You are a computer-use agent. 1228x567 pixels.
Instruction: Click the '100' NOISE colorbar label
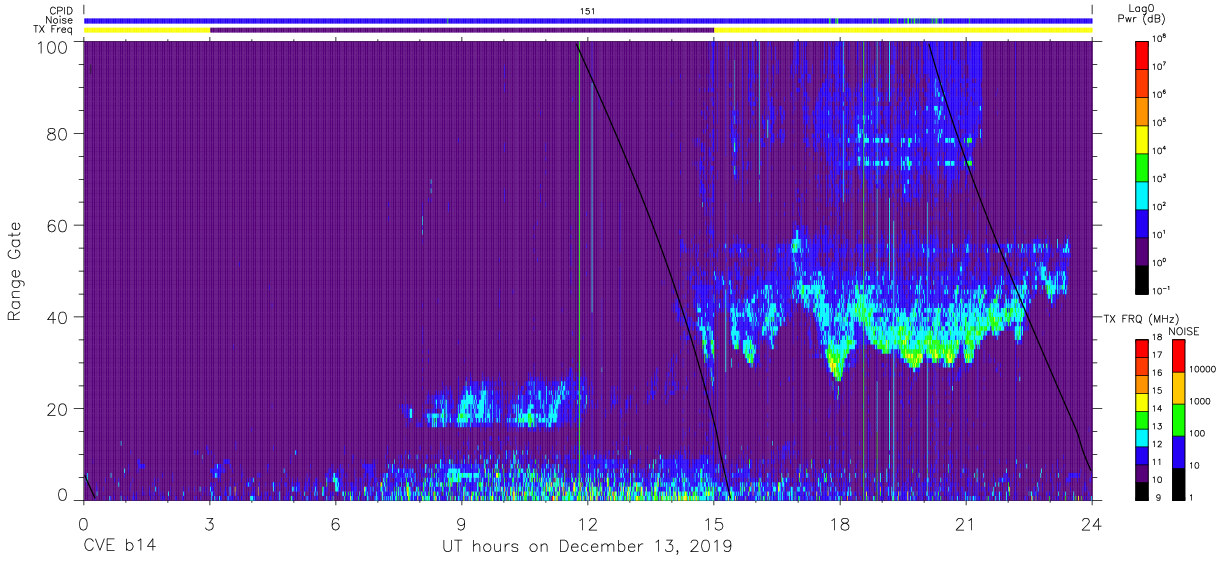point(1199,434)
